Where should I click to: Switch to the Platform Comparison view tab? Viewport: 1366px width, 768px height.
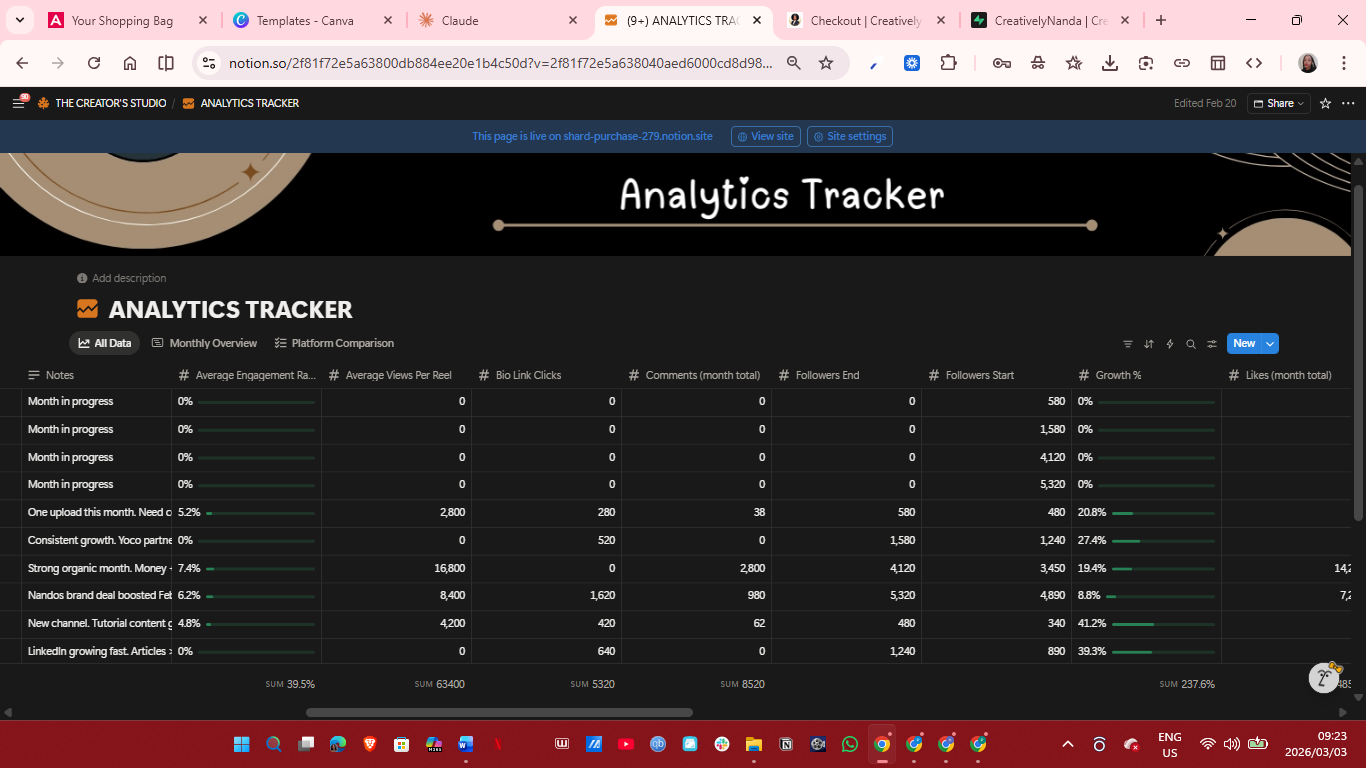click(x=334, y=343)
